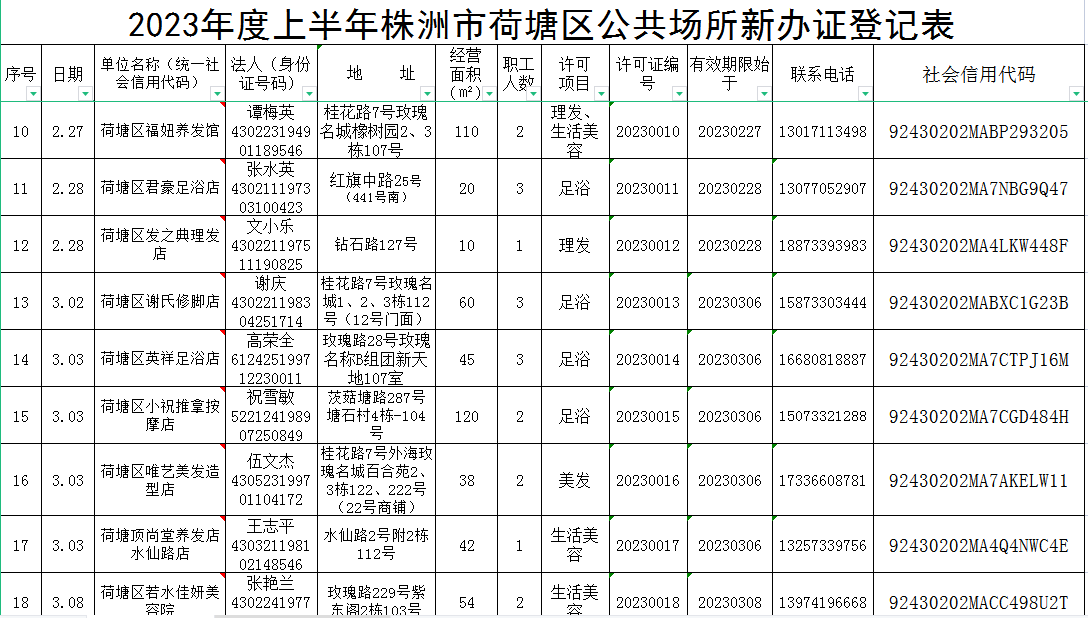Select the 美发 permit item cell
Image resolution: width=1088 pixels, height=618 pixels.
click(x=574, y=481)
